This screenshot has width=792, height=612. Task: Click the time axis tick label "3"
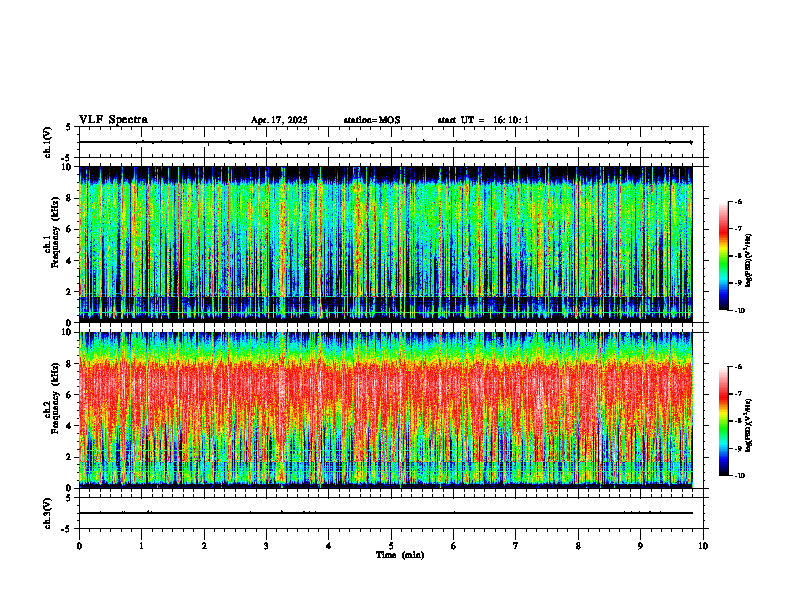pos(266,546)
